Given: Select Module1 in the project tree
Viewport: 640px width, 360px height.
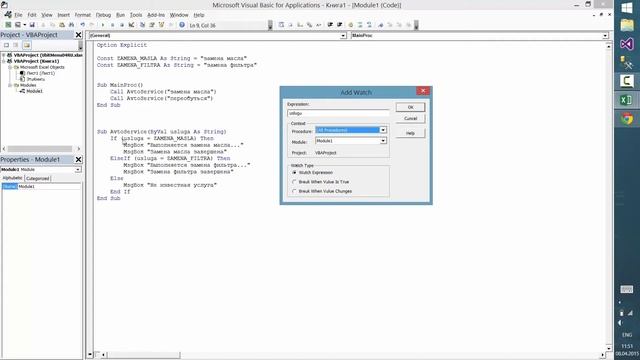Looking at the screenshot, I should pyautogui.click(x=34, y=91).
